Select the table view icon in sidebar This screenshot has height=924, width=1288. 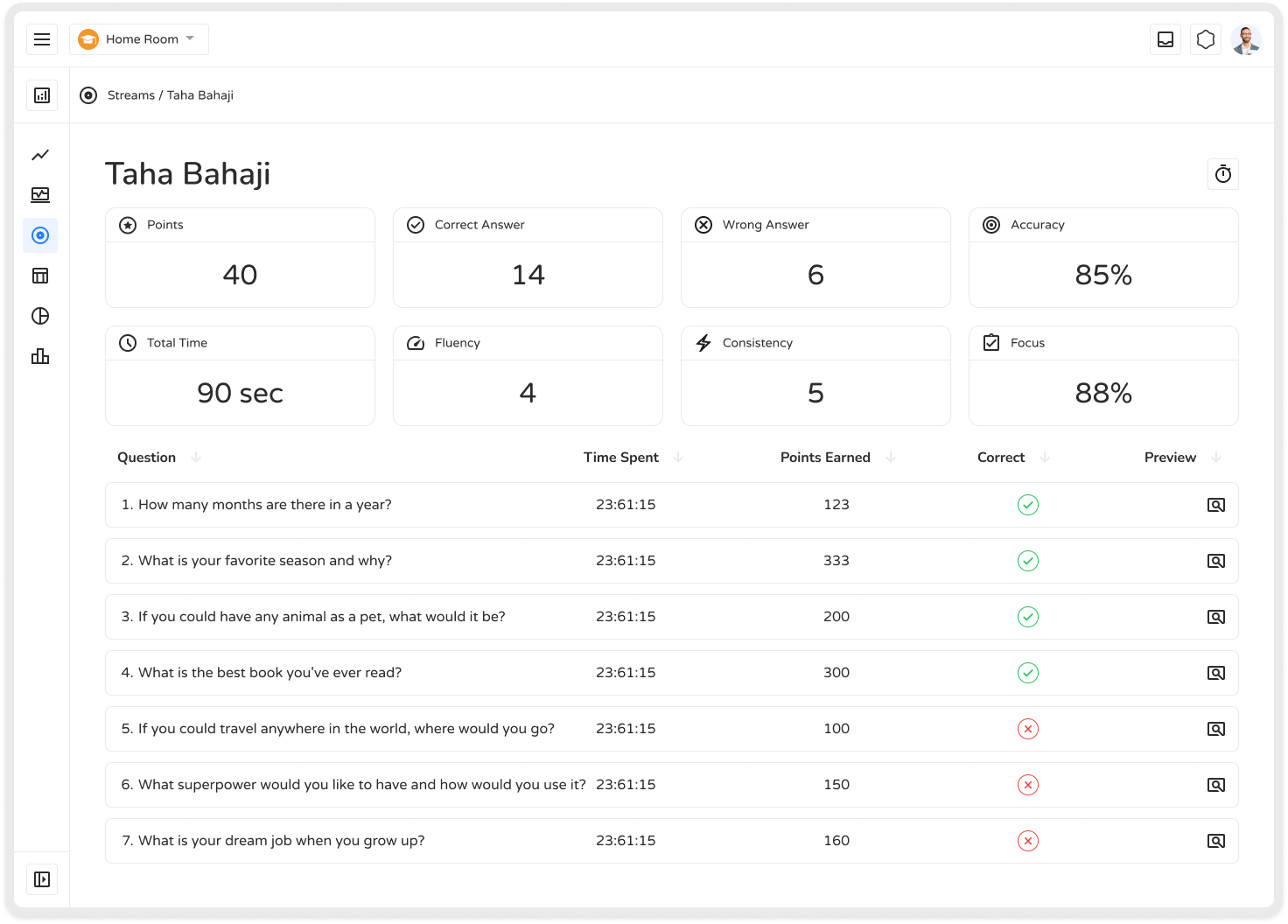click(x=40, y=276)
